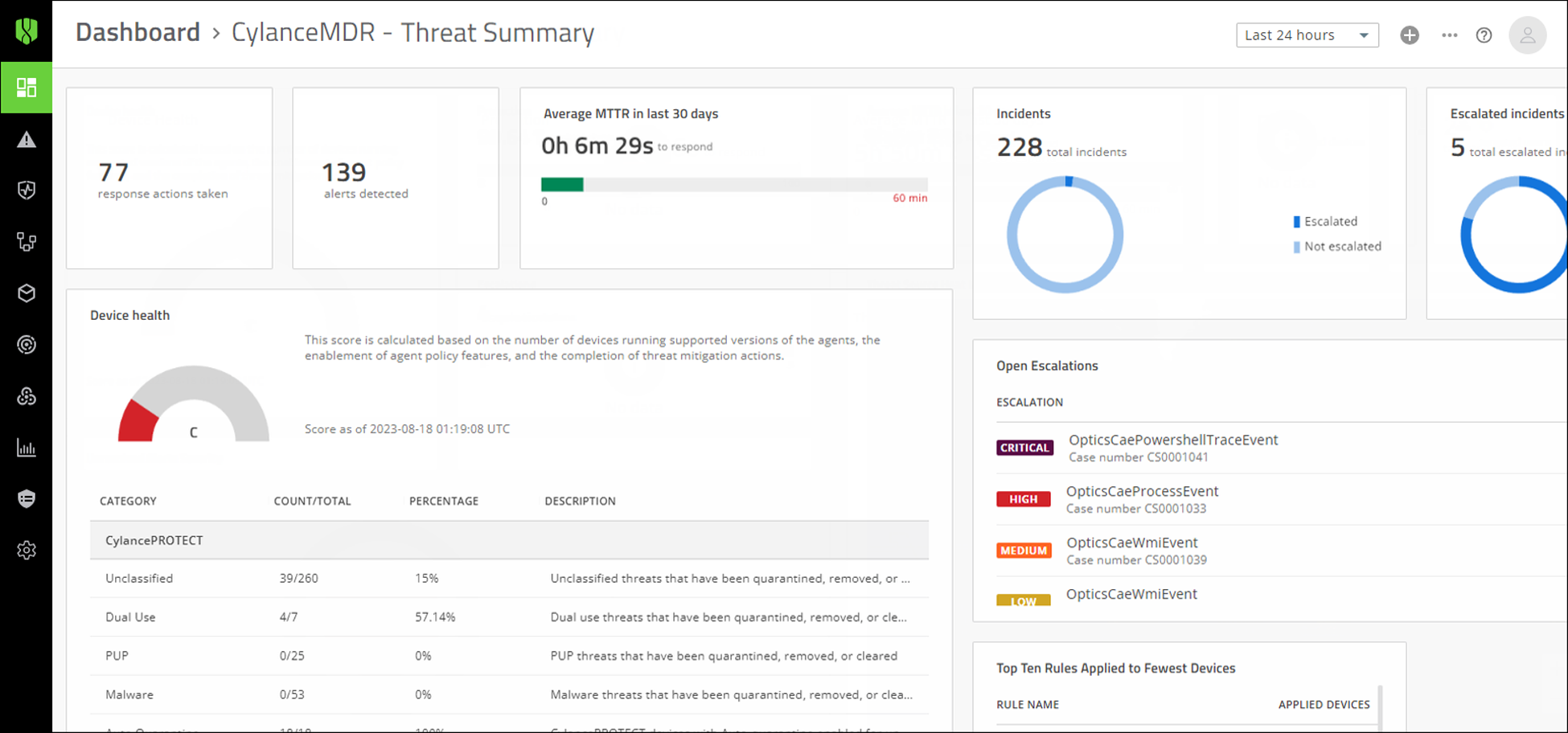Click the Cylance shield logo
This screenshot has width=1568, height=733.
(27, 31)
